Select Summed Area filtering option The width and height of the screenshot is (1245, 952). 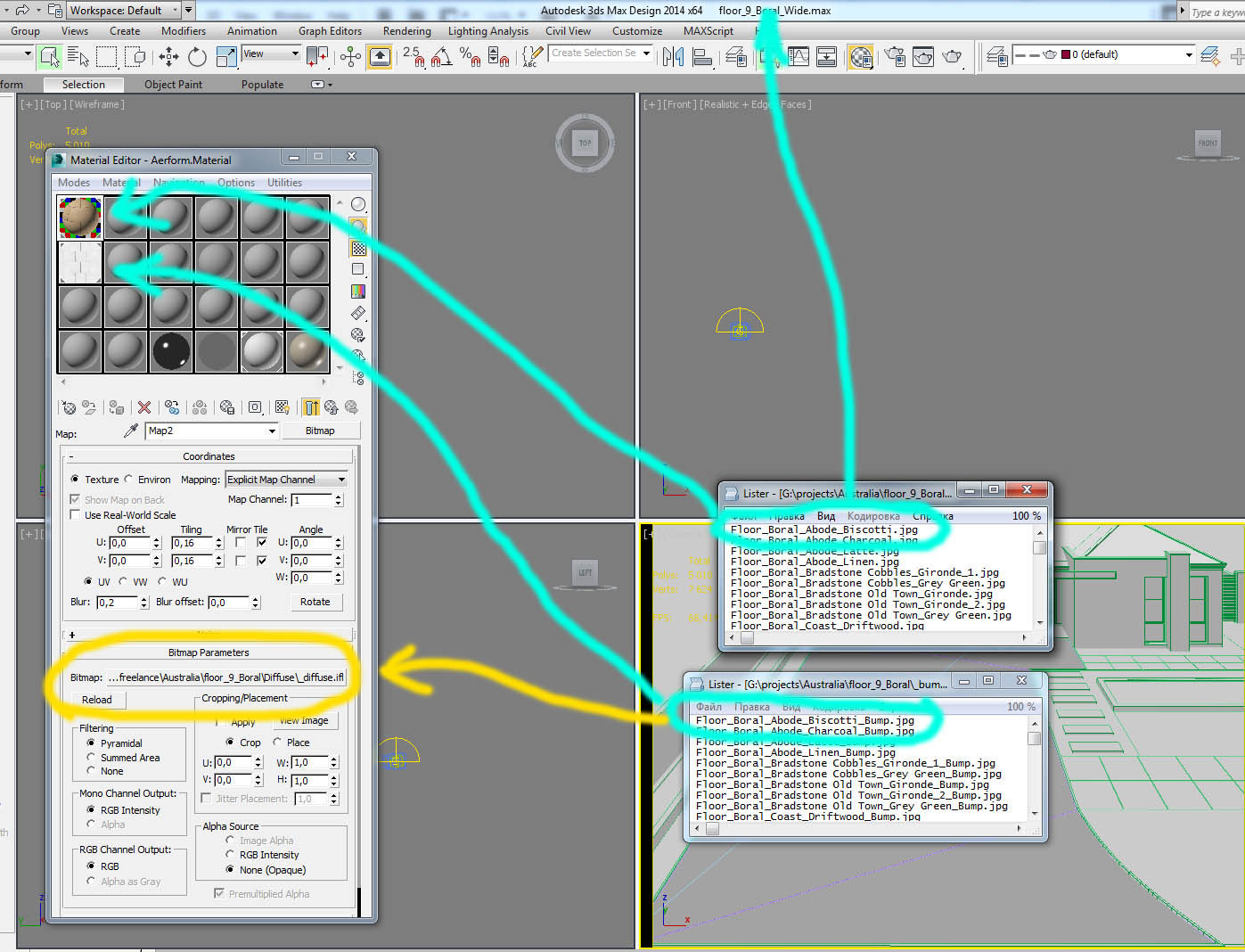point(91,758)
